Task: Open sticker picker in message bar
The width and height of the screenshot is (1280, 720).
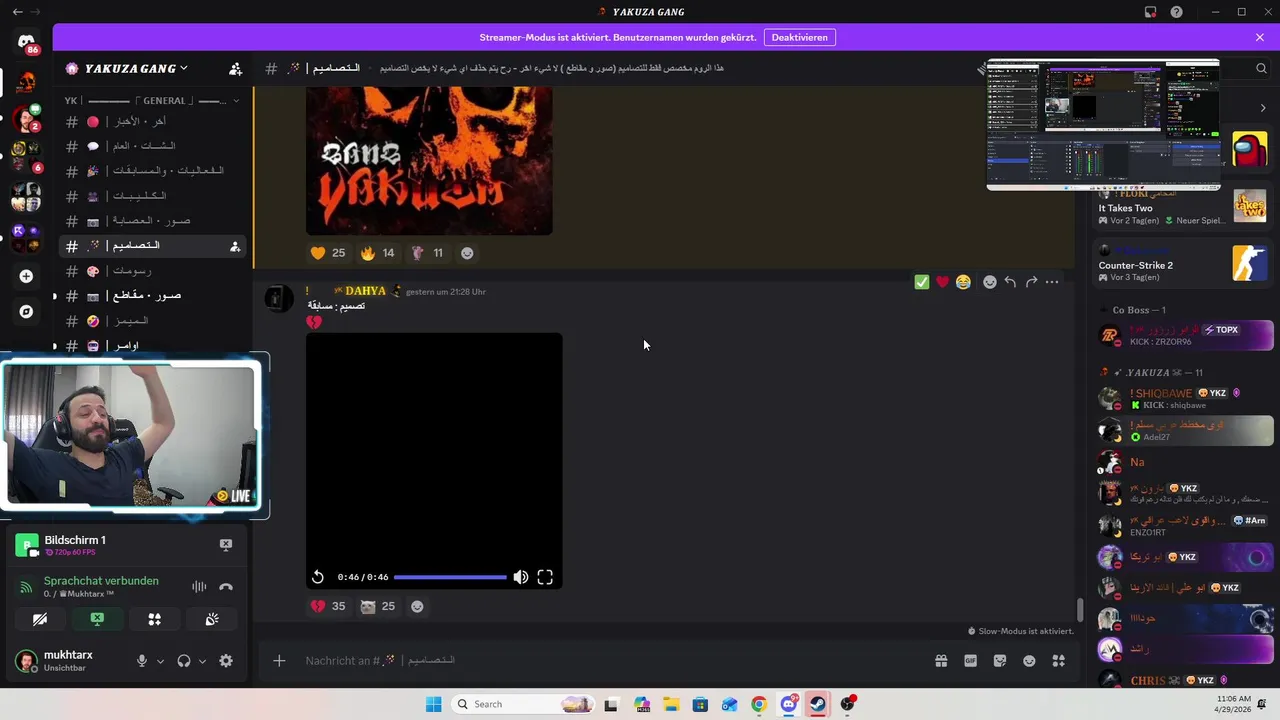Action: [x=1000, y=661]
